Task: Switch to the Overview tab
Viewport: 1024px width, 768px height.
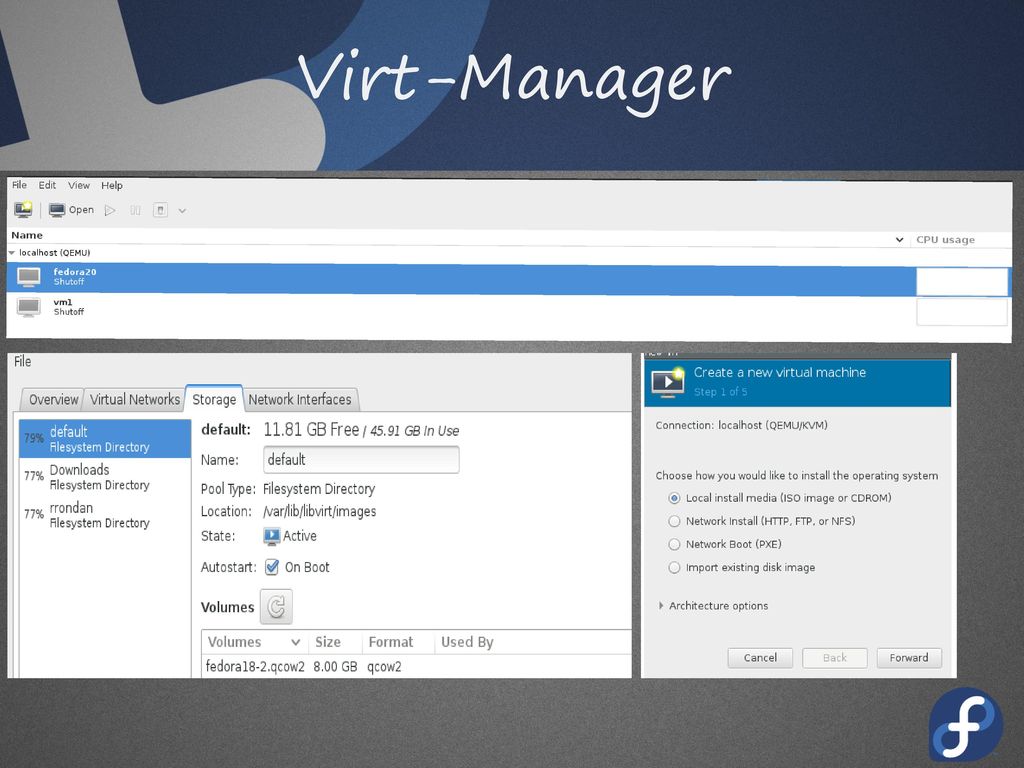Action: 53,400
